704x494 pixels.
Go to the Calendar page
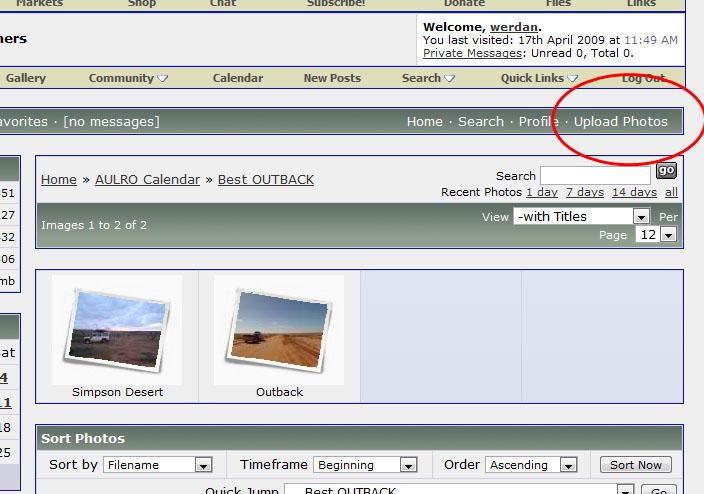coord(238,78)
